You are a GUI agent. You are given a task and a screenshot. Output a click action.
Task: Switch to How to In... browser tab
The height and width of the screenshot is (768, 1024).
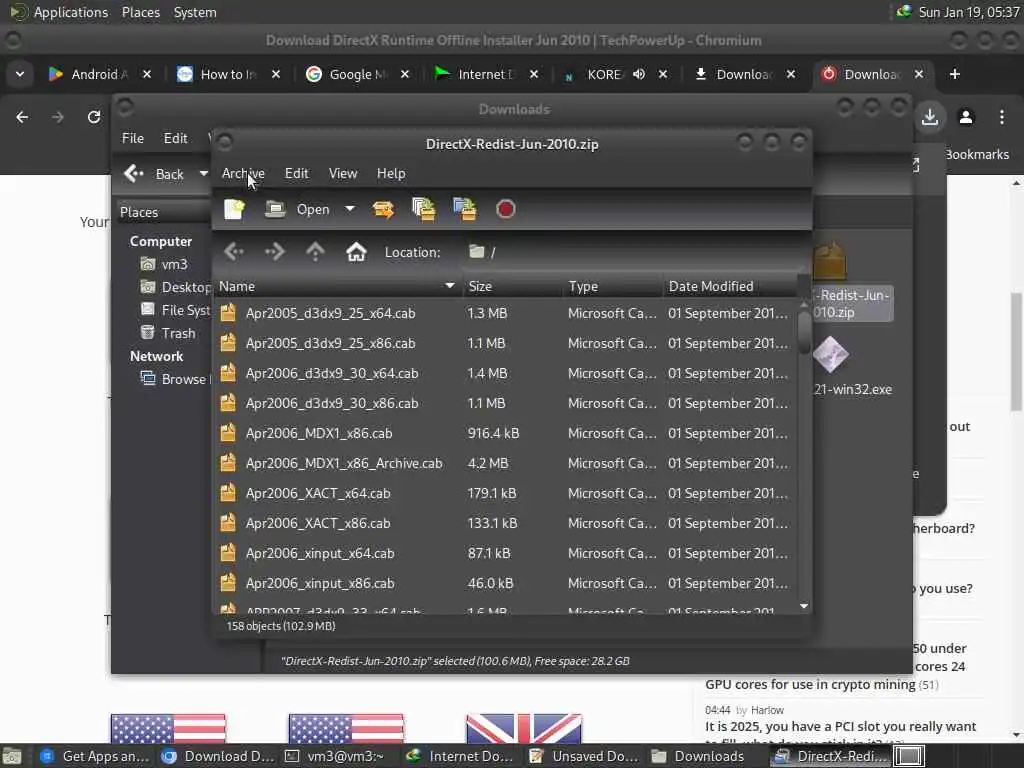tap(227, 74)
